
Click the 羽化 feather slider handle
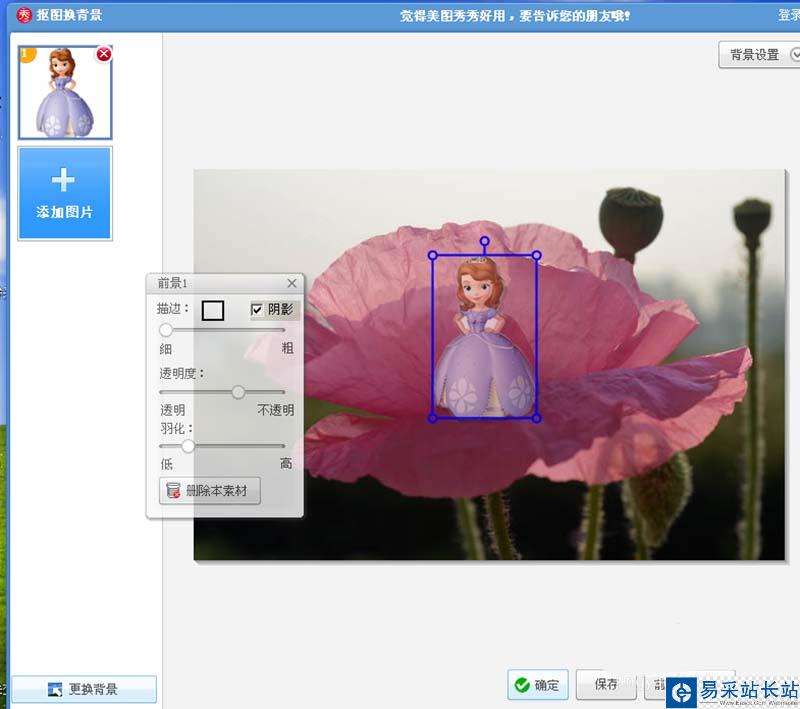188,446
